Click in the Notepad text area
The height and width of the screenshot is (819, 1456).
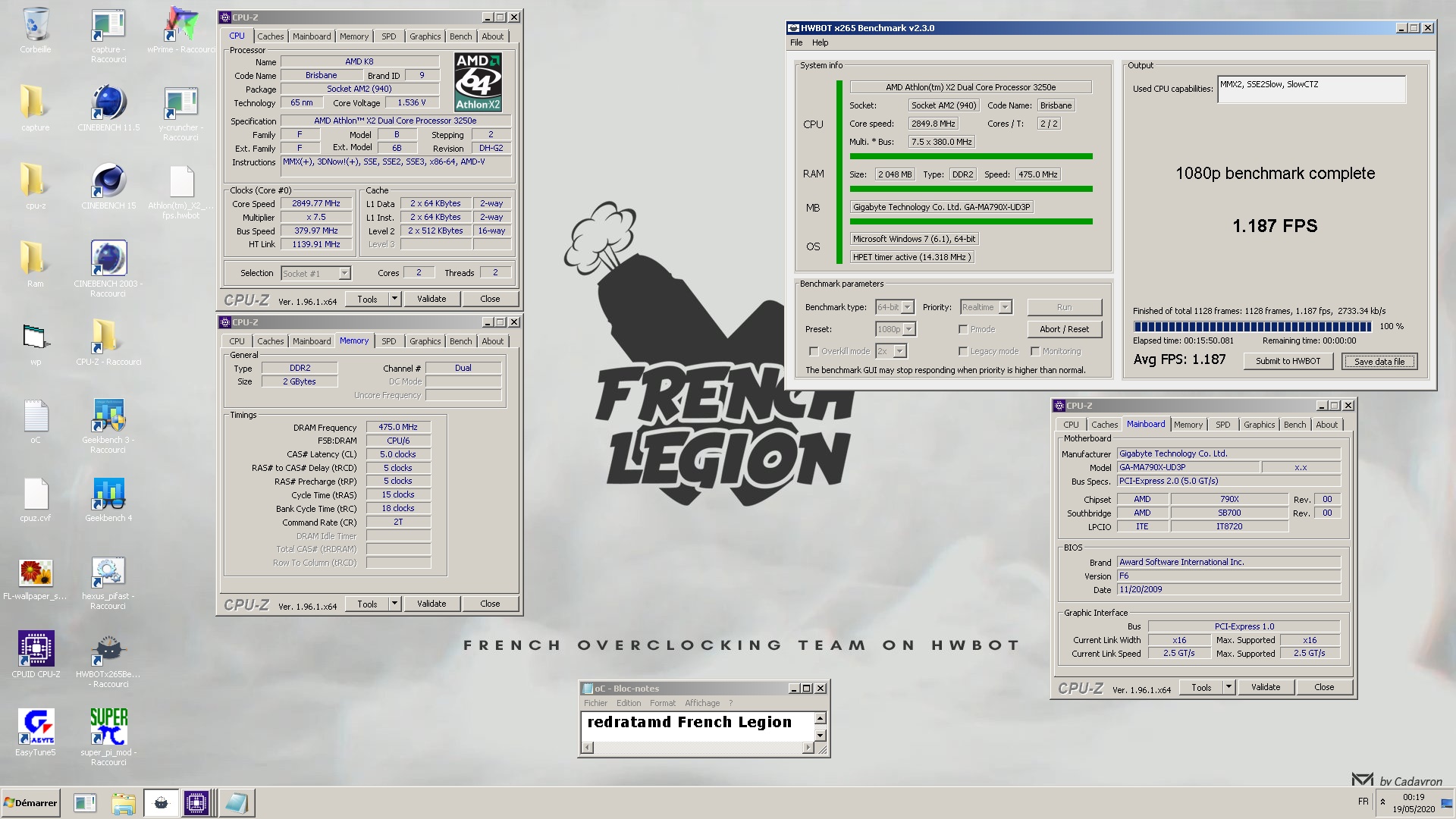[697, 726]
